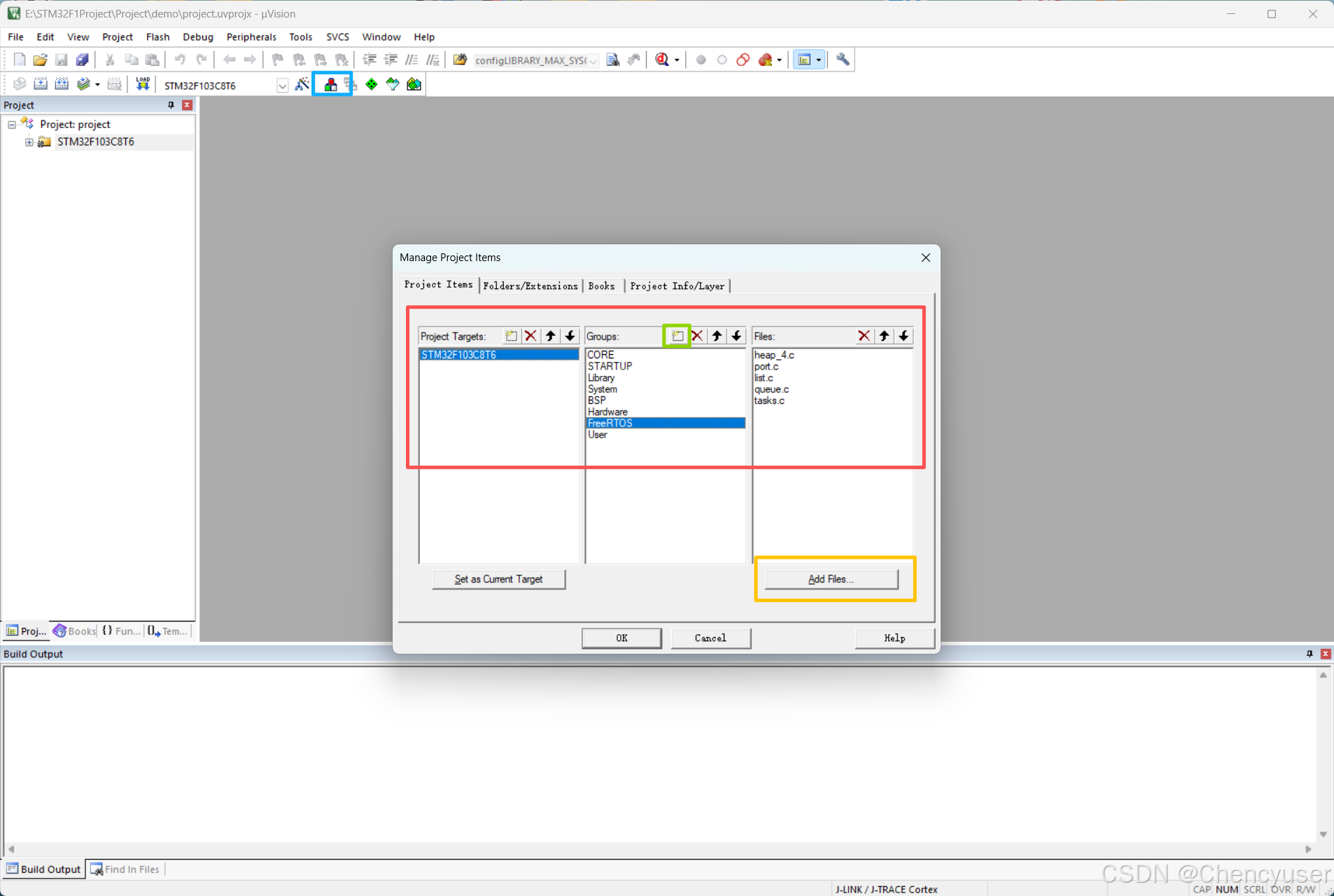
Task: Move the selected file down in Files
Action: [904, 336]
